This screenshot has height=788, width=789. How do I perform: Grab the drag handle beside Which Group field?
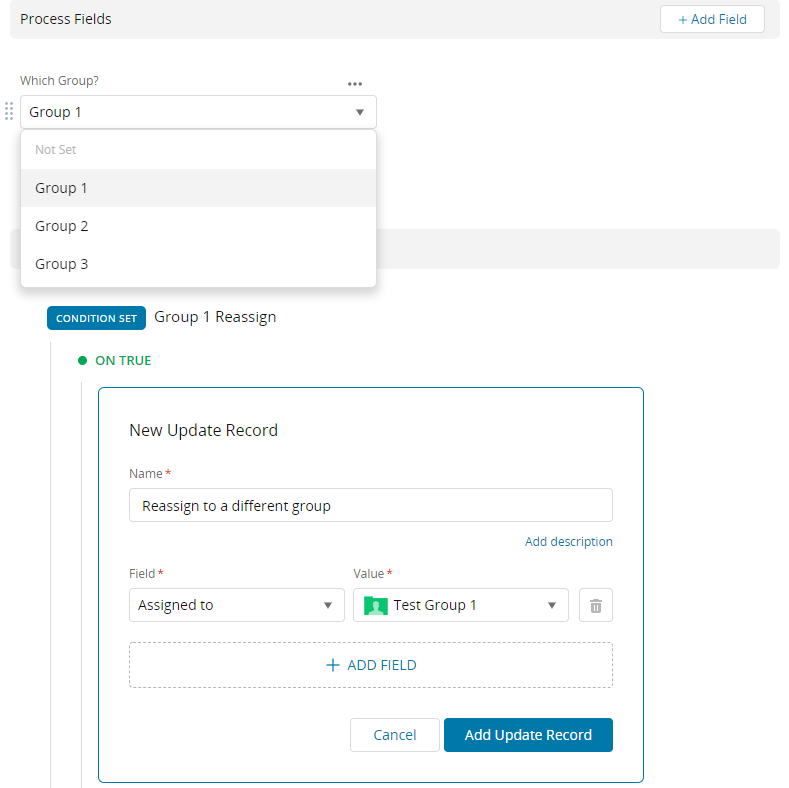point(10,111)
